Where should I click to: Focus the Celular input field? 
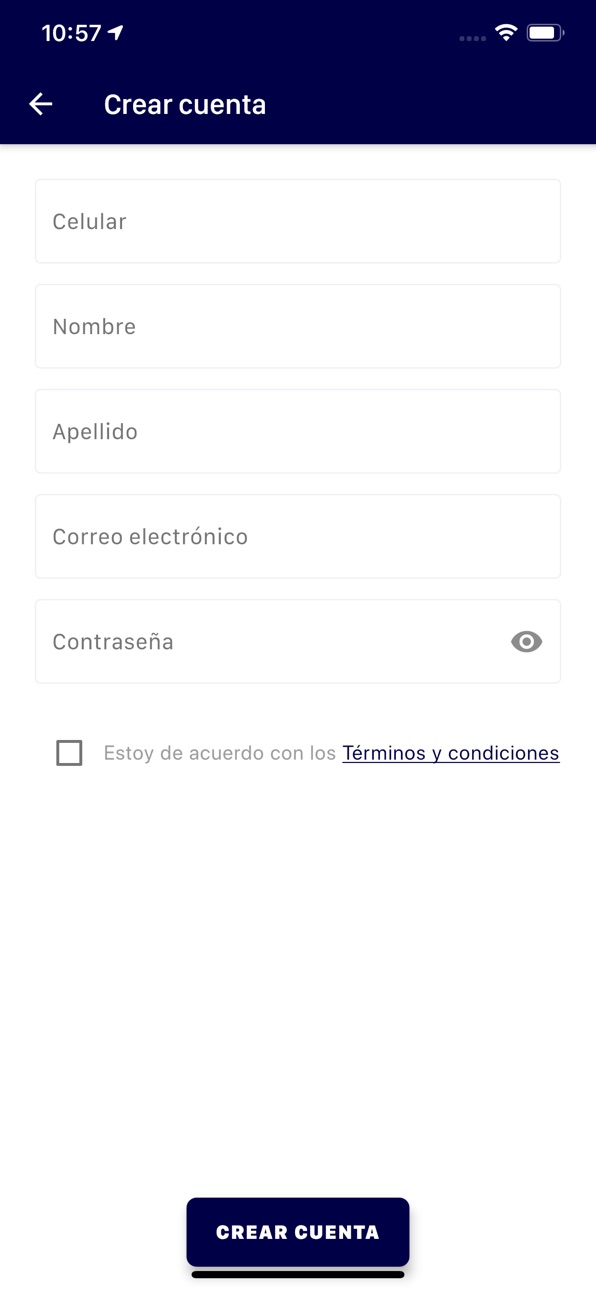298,221
